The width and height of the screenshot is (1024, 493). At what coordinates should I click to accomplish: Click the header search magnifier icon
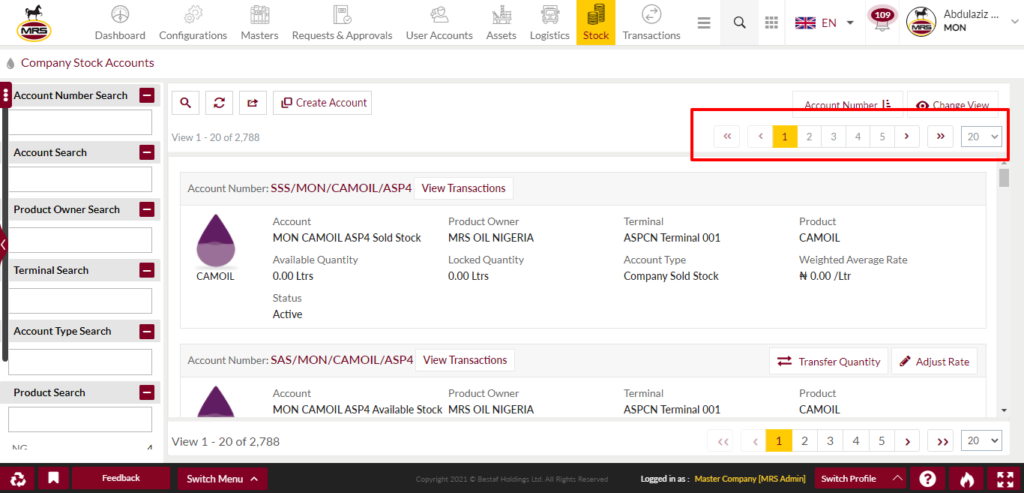click(739, 23)
